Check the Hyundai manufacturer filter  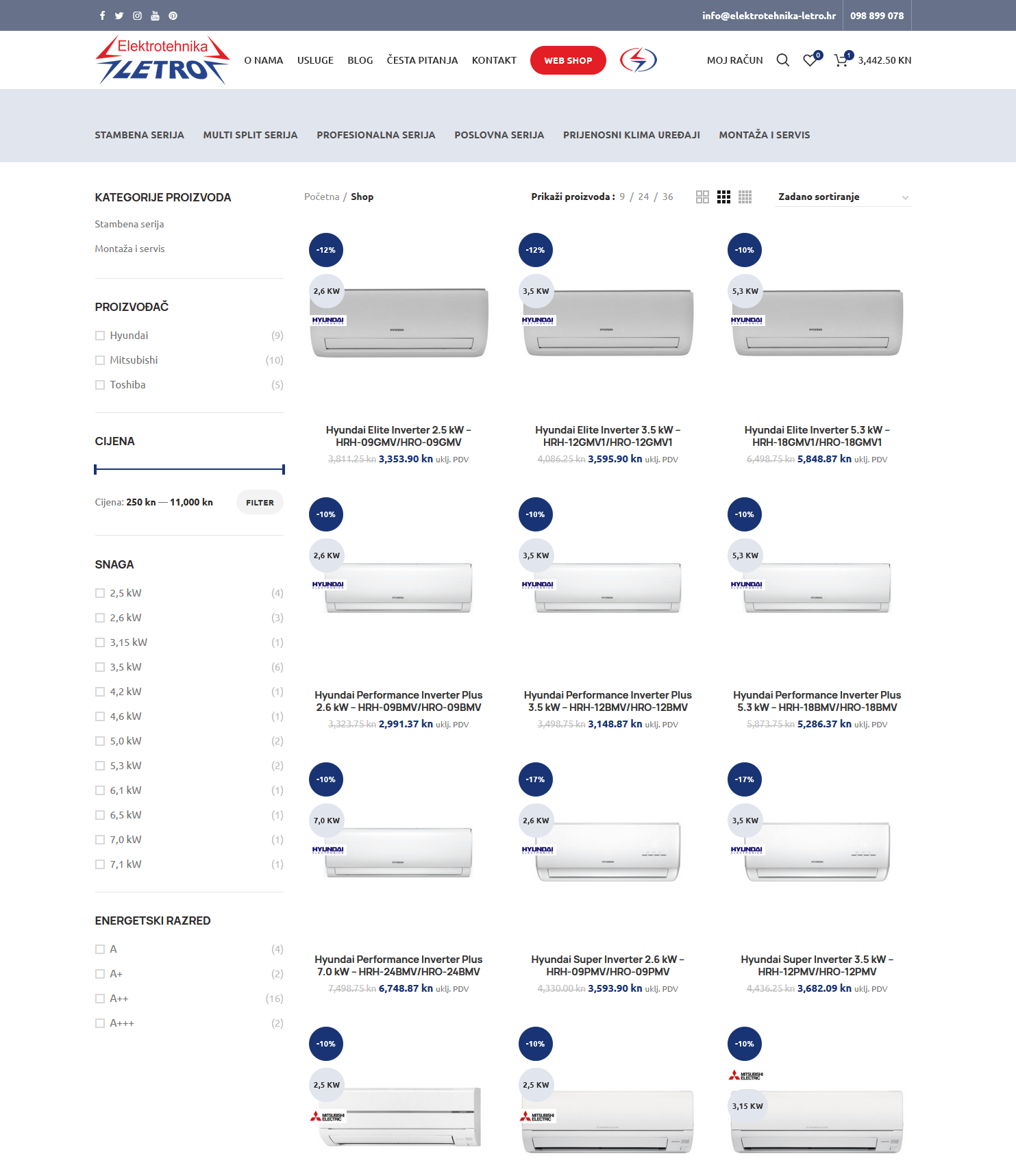click(x=100, y=336)
